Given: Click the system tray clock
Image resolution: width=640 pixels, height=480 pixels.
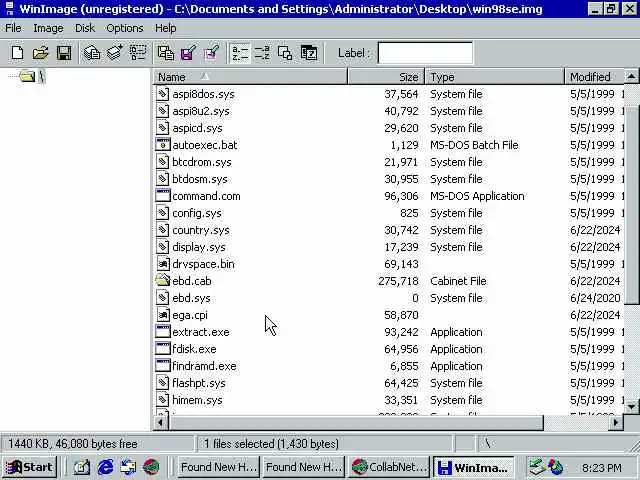Looking at the screenshot, I should point(602,468).
